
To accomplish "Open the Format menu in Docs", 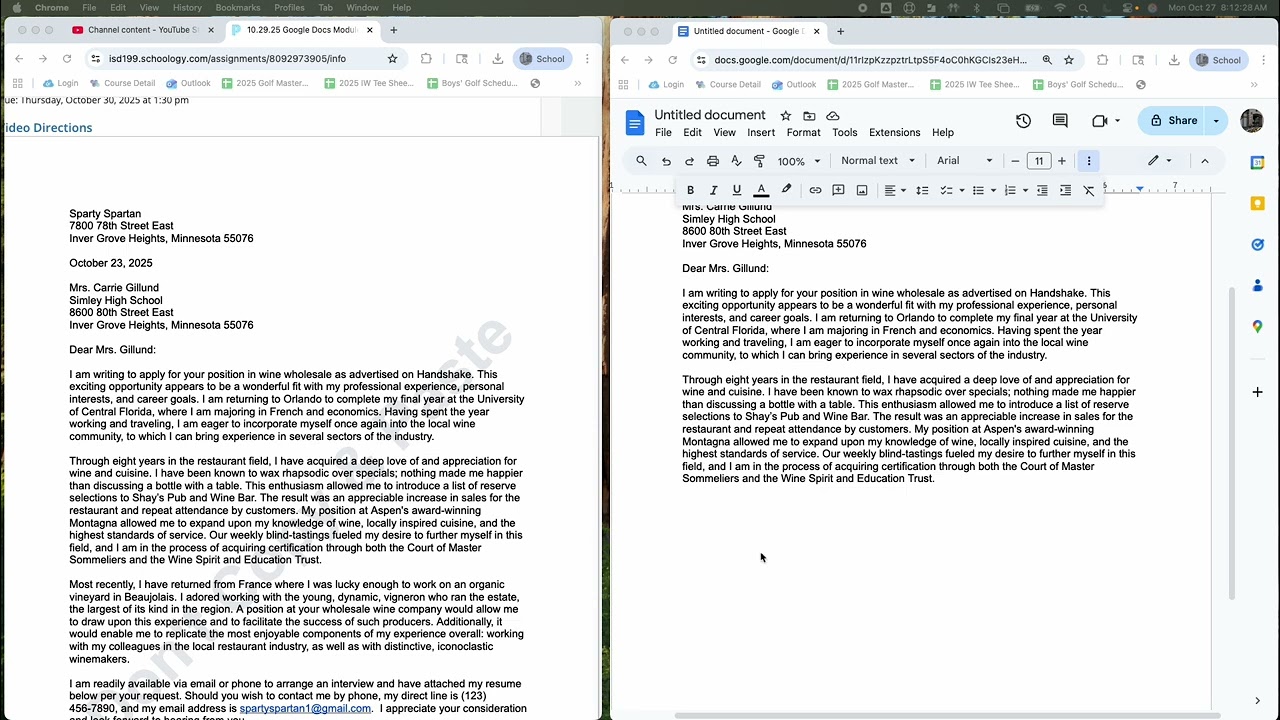I will point(803,133).
